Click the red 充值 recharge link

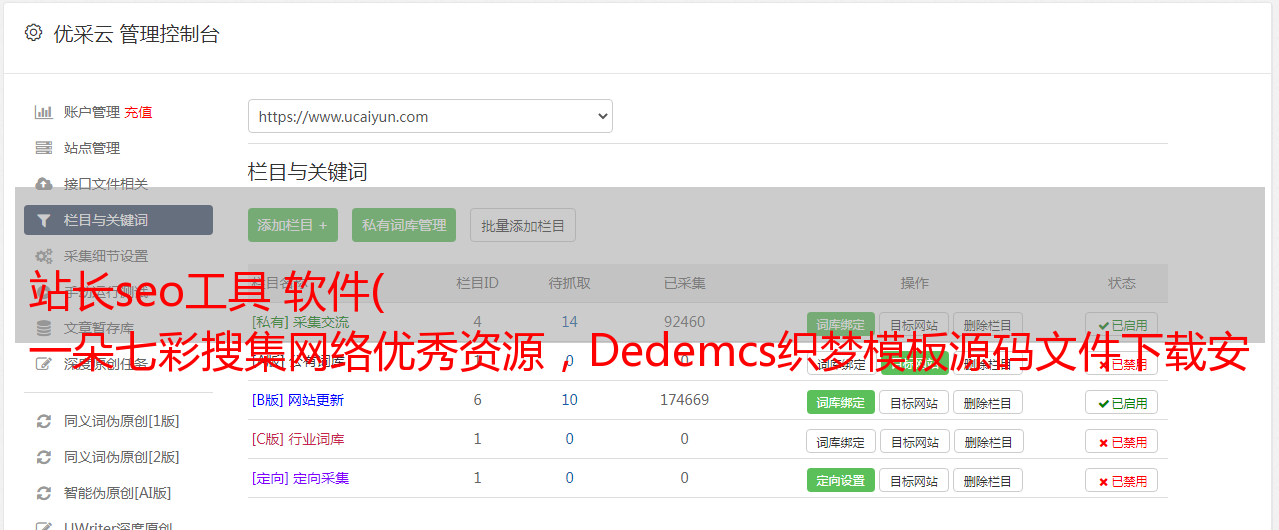tap(139, 112)
